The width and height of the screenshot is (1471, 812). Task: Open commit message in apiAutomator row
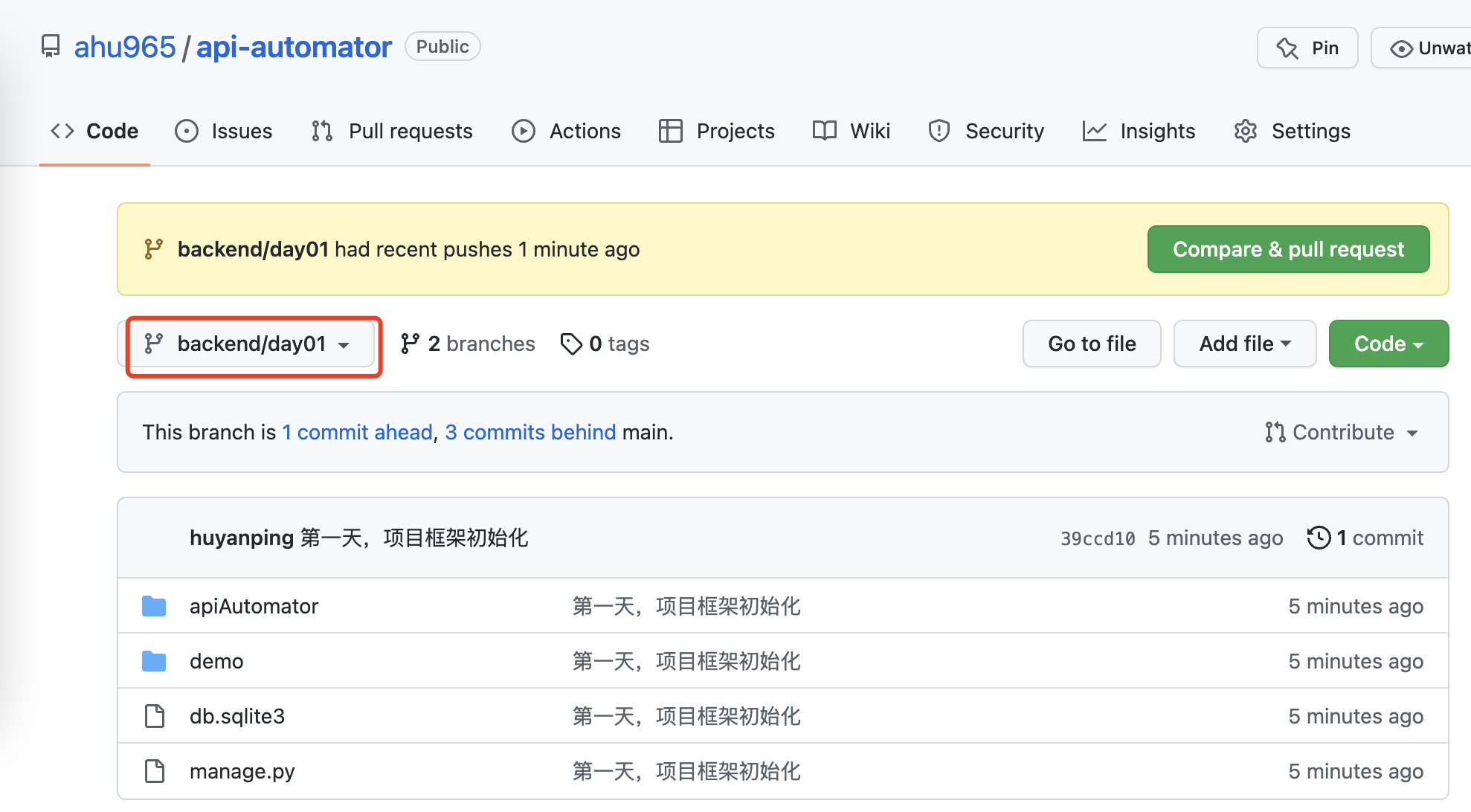pyautogui.click(x=686, y=606)
